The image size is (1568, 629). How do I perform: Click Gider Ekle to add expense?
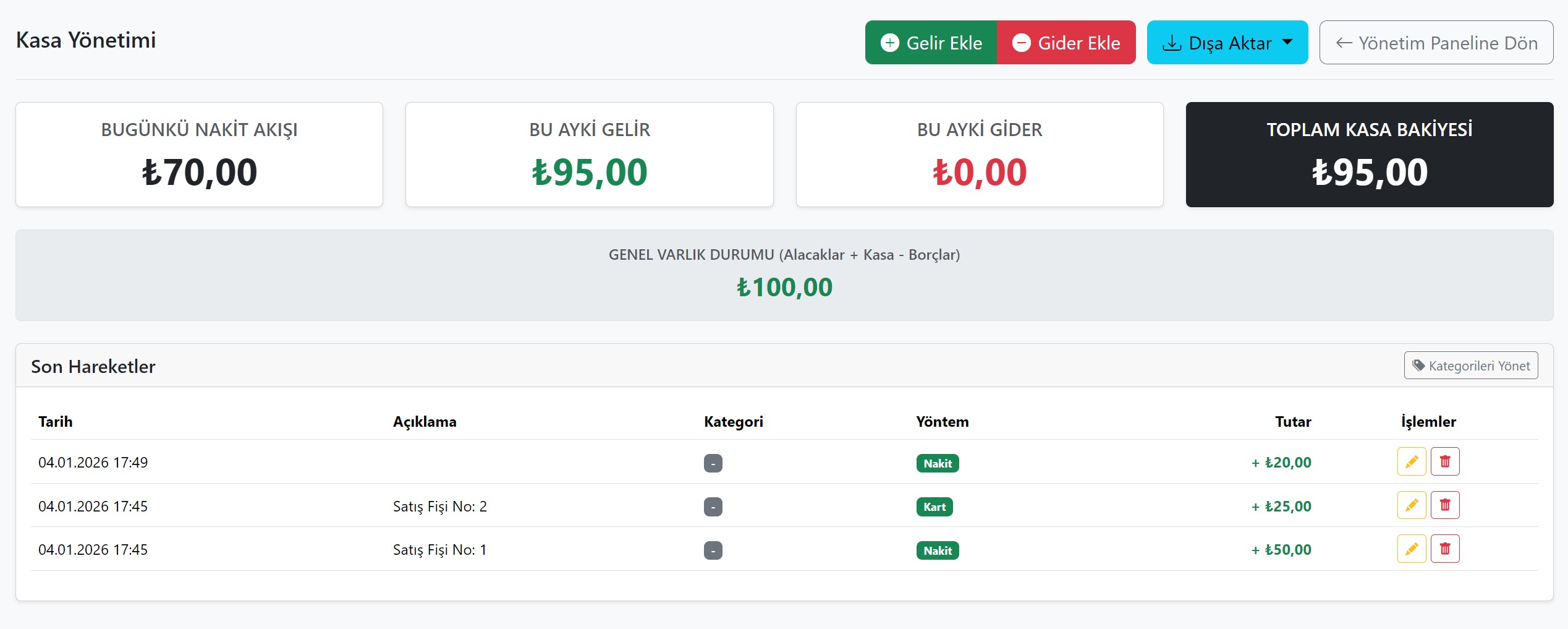(1066, 43)
